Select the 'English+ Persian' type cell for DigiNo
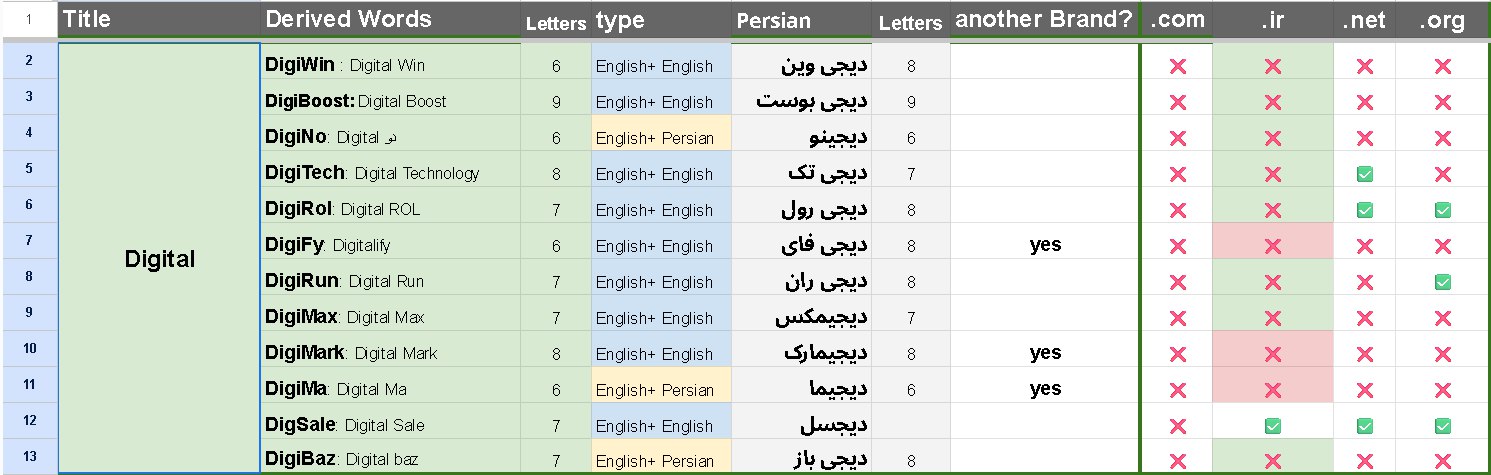The height and width of the screenshot is (475, 1491). pyautogui.click(x=661, y=138)
